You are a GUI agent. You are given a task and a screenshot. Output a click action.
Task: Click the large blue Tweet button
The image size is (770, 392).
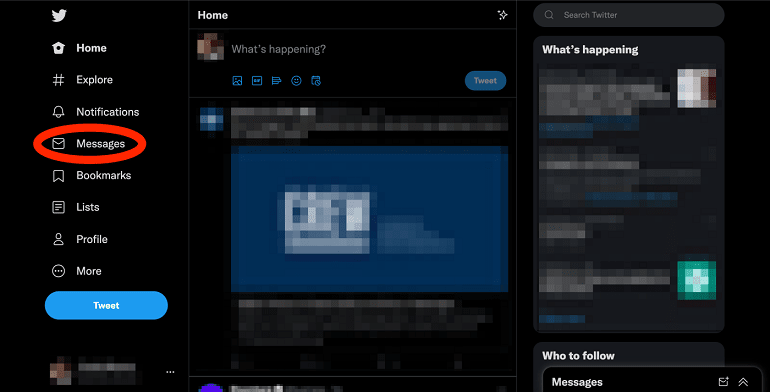(x=106, y=306)
